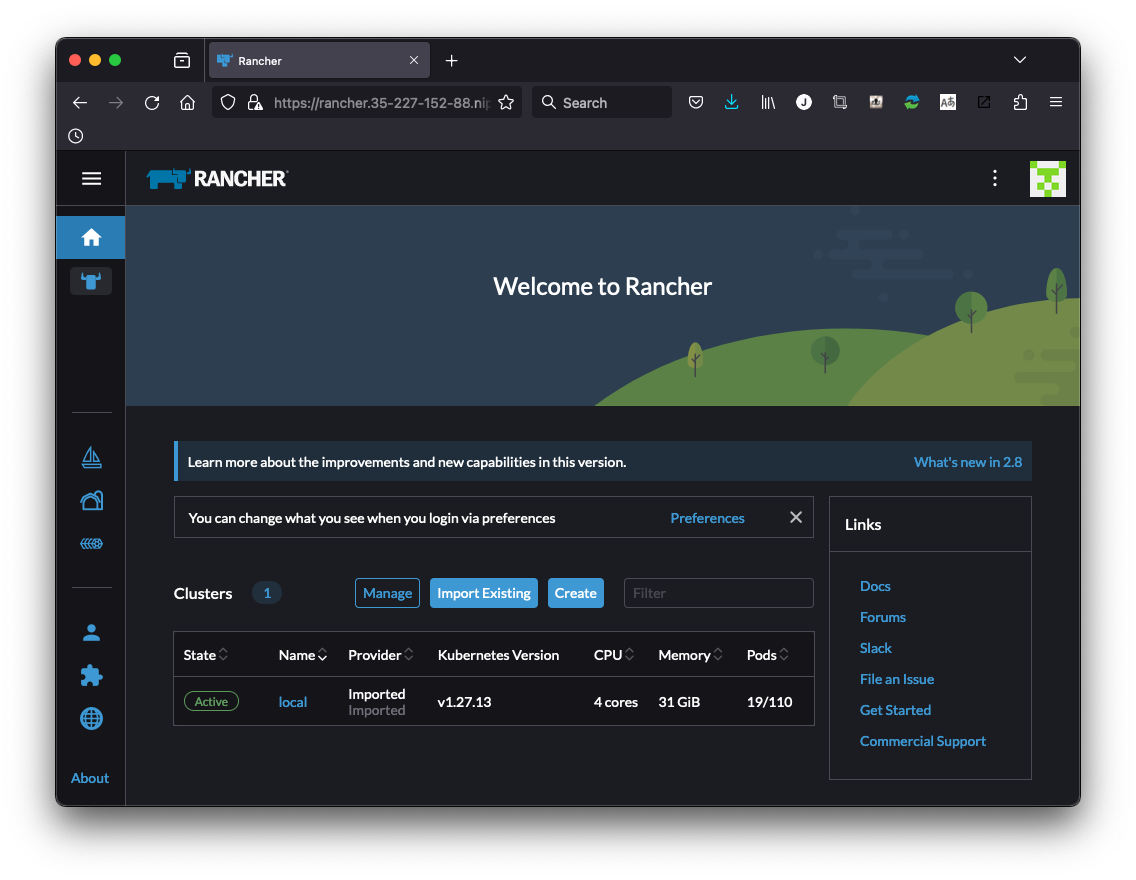1136x880 pixels.
Task: Open the Firefox application menu
Action: click(1056, 103)
